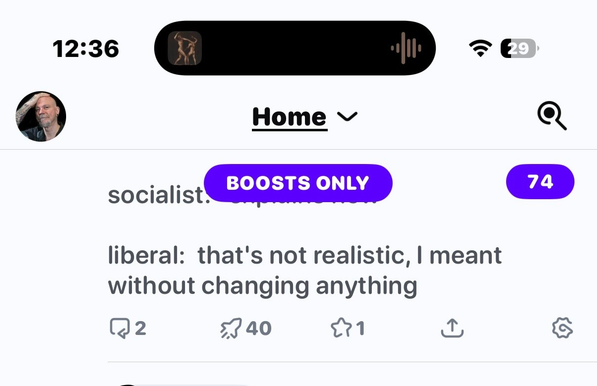The height and width of the screenshot is (386, 597).
Task: Tap the favorite count 1
Action: 360,328
